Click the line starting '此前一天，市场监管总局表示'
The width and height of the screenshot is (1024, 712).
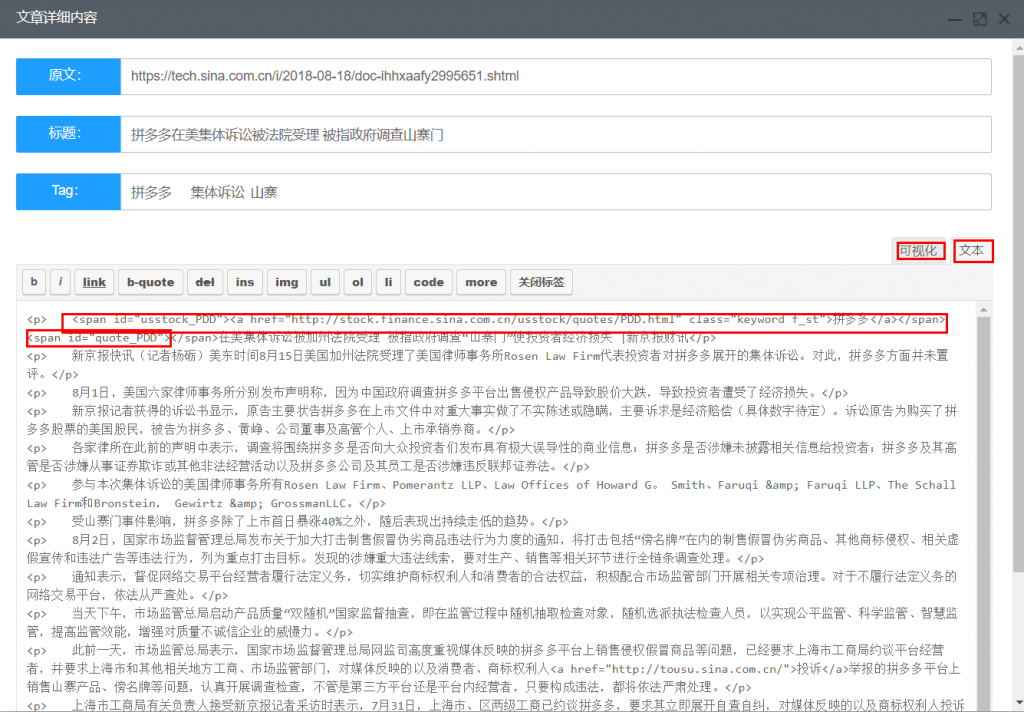(x=494, y=669)
